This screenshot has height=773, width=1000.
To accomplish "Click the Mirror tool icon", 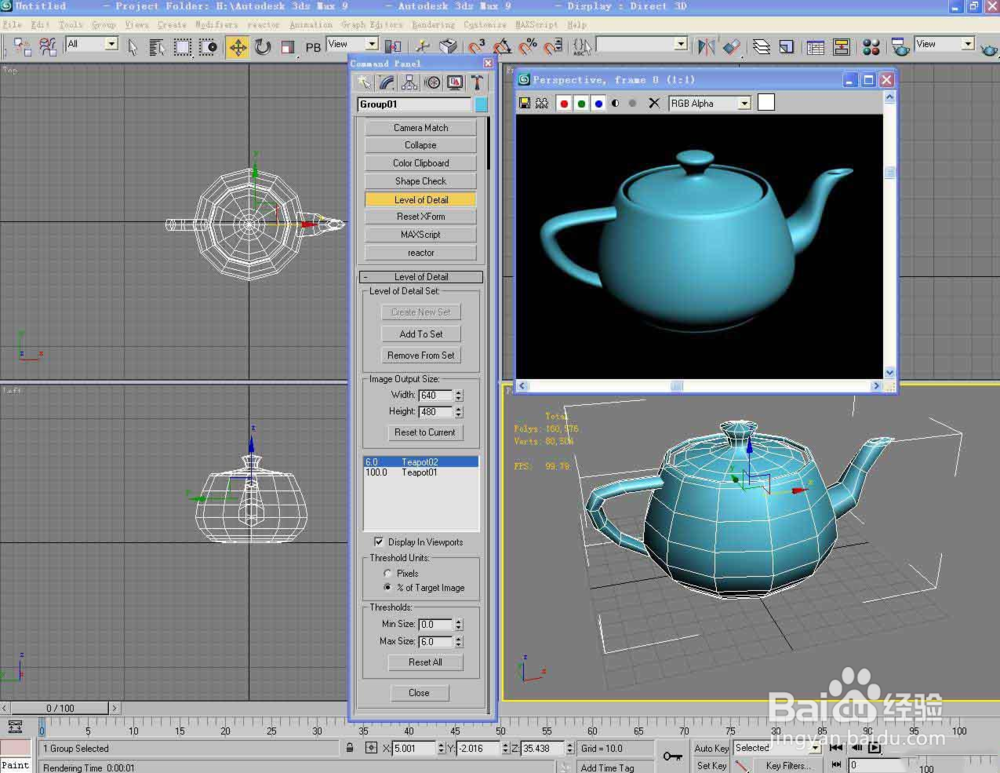I will [706, 47].
